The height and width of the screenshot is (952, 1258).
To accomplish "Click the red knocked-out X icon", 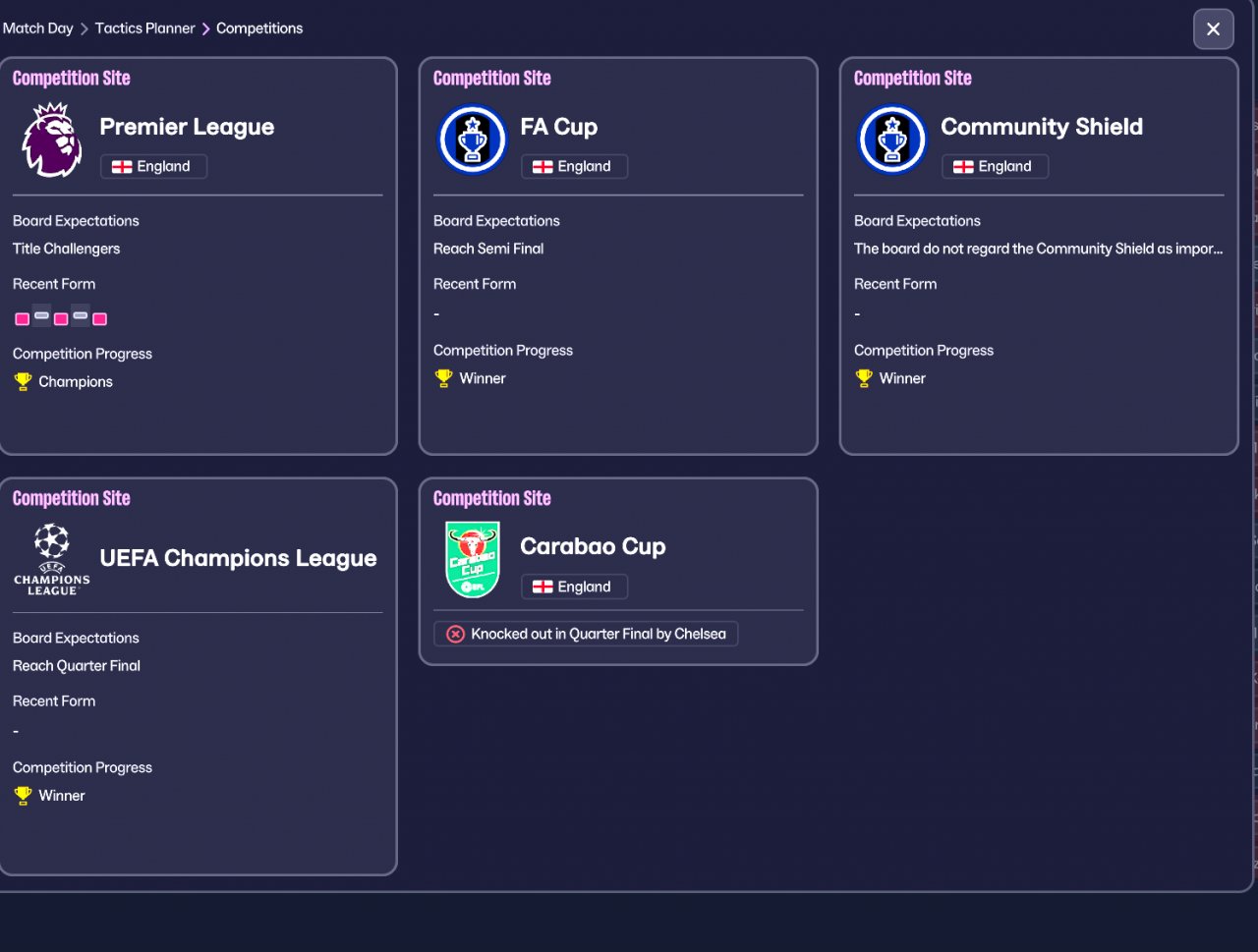I will tap(455, 634).
